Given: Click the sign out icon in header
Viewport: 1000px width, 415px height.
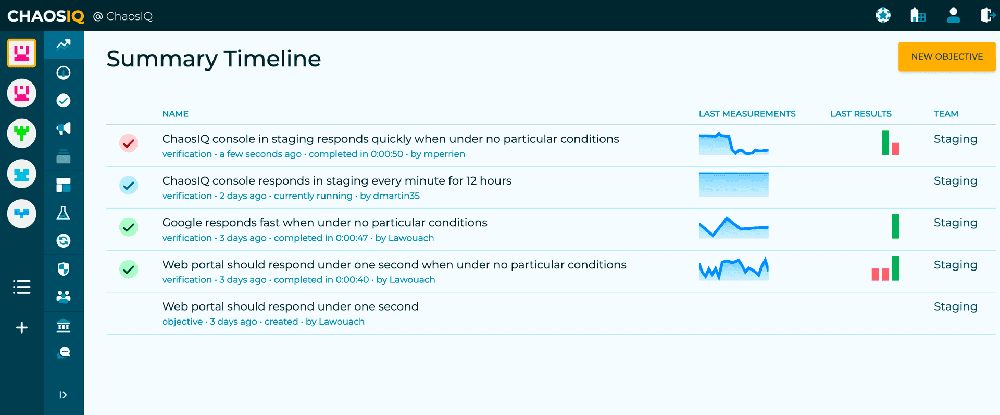Looking at the screenshot, I should (x=987, y=15).
